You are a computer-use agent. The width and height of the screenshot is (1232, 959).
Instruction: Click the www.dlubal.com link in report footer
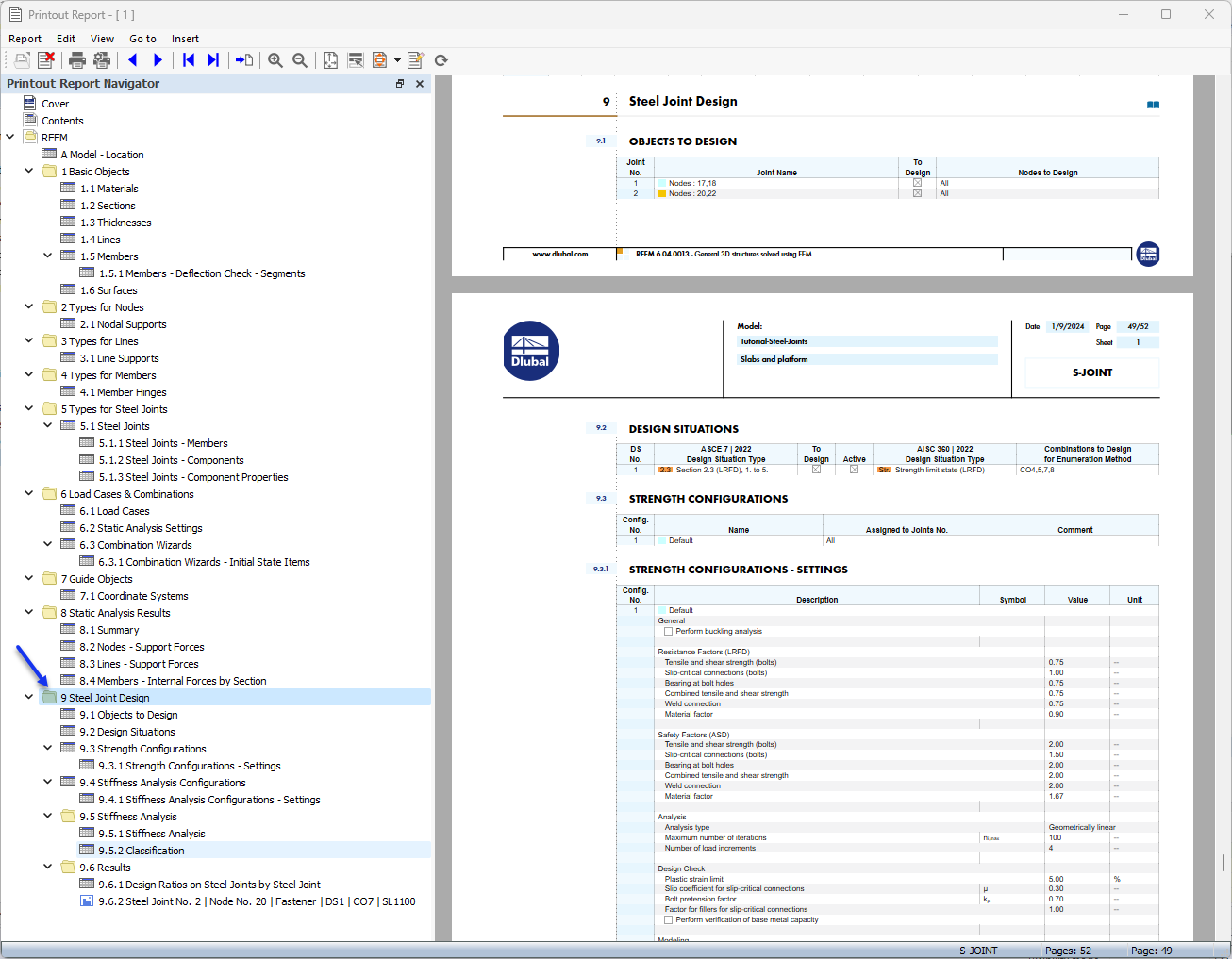pos(559,254)
